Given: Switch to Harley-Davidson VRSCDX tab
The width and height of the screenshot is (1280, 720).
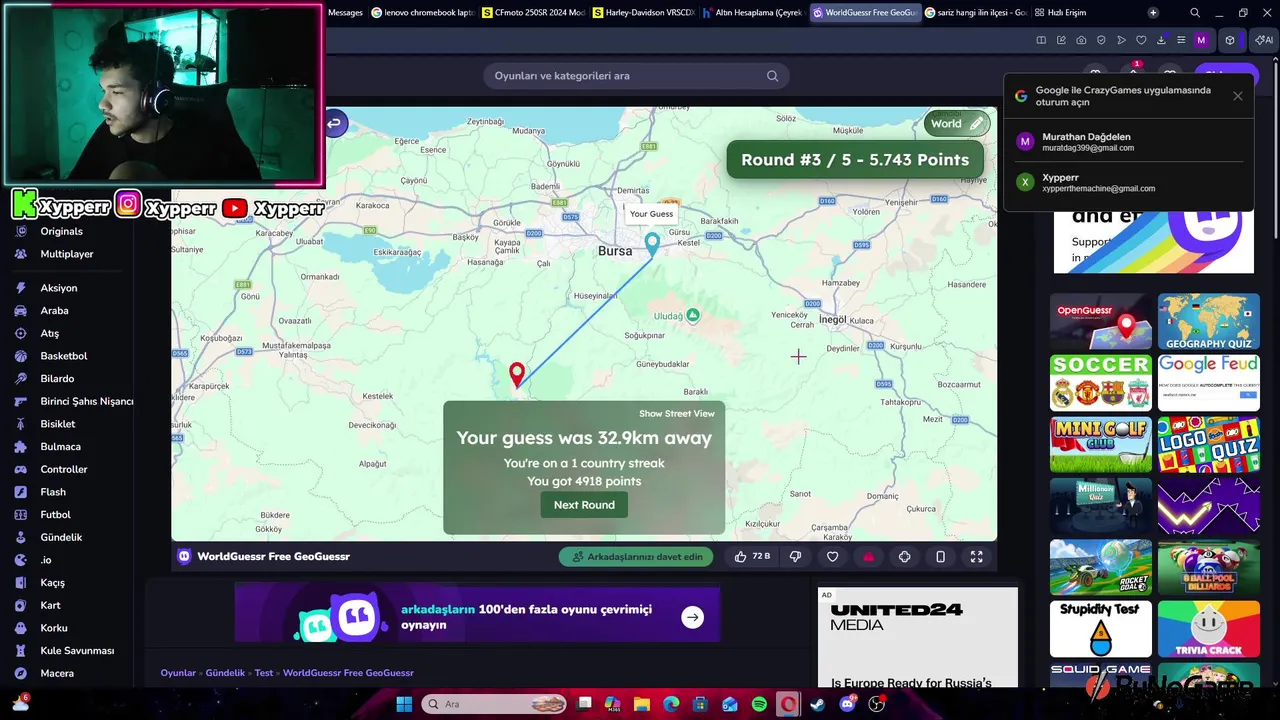Looking at the screenshot, I should pyautogui.click(x=644, y=13).
